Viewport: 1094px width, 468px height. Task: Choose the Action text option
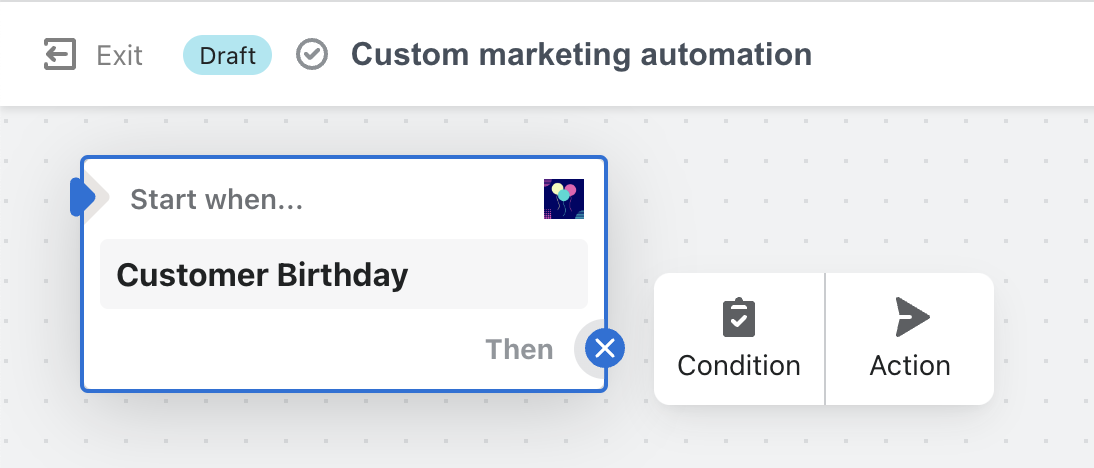910,365
